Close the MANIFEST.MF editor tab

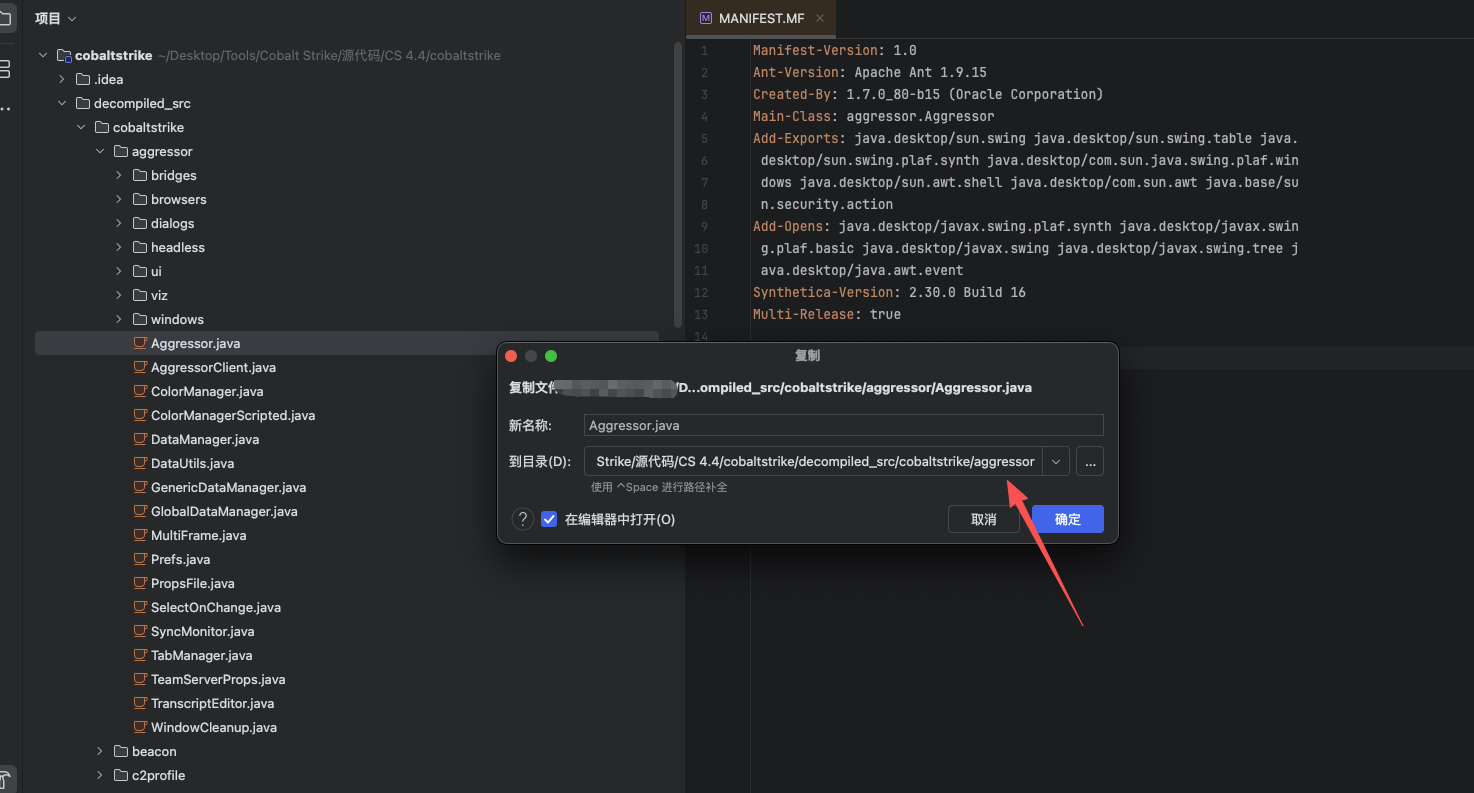pos(820,18)
